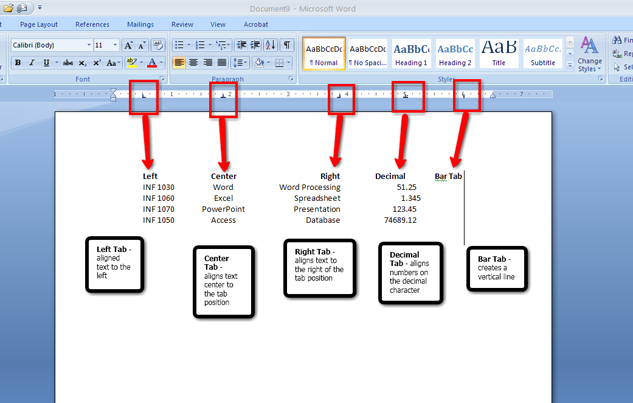This screenshot has height=403, width=633.
Task: Click the Multilevel List icon
Action: pos(221,45)
